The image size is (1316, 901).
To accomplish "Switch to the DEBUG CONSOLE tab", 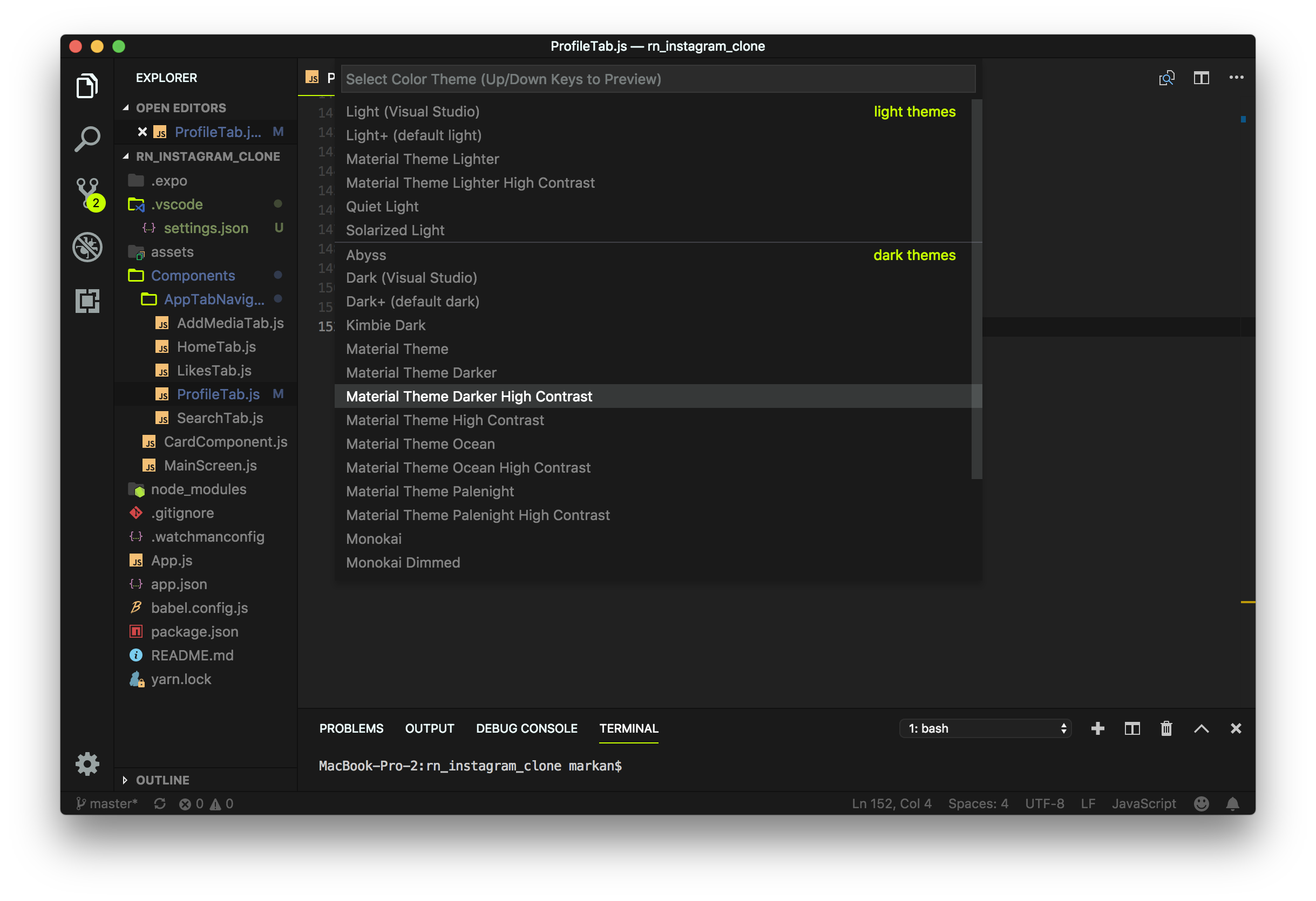I will pyautogui.click(x=527, y=728).
